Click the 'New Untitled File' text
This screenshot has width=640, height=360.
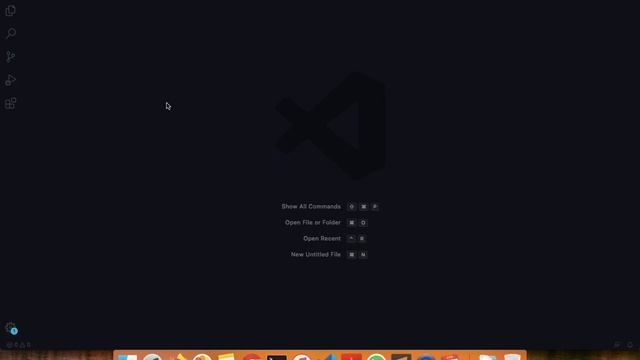(316, 254)
